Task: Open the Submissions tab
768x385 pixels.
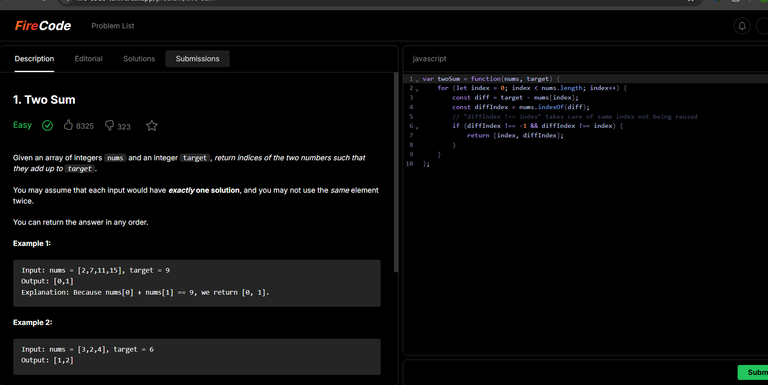Action: pyautogui.click(x=197, y=59)
